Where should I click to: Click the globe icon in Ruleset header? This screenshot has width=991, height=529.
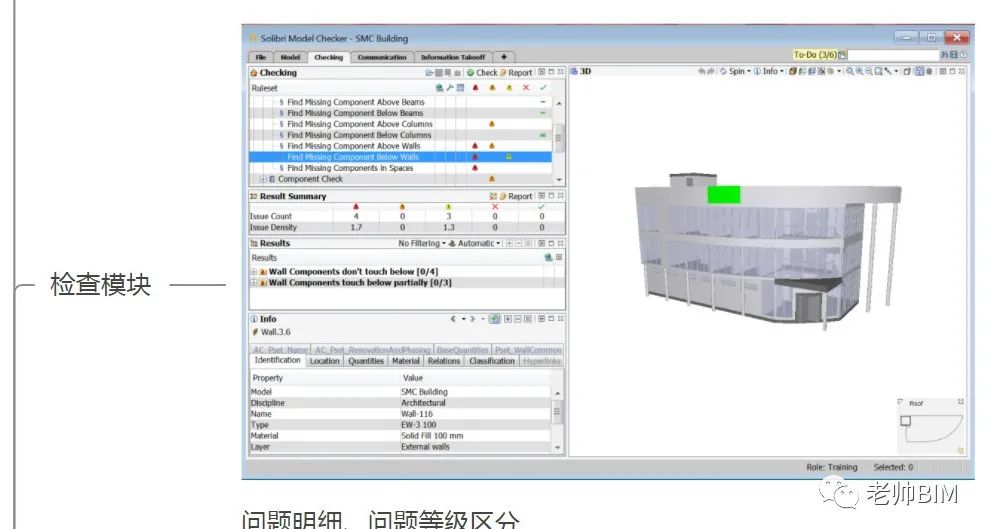tap(439, 88)
